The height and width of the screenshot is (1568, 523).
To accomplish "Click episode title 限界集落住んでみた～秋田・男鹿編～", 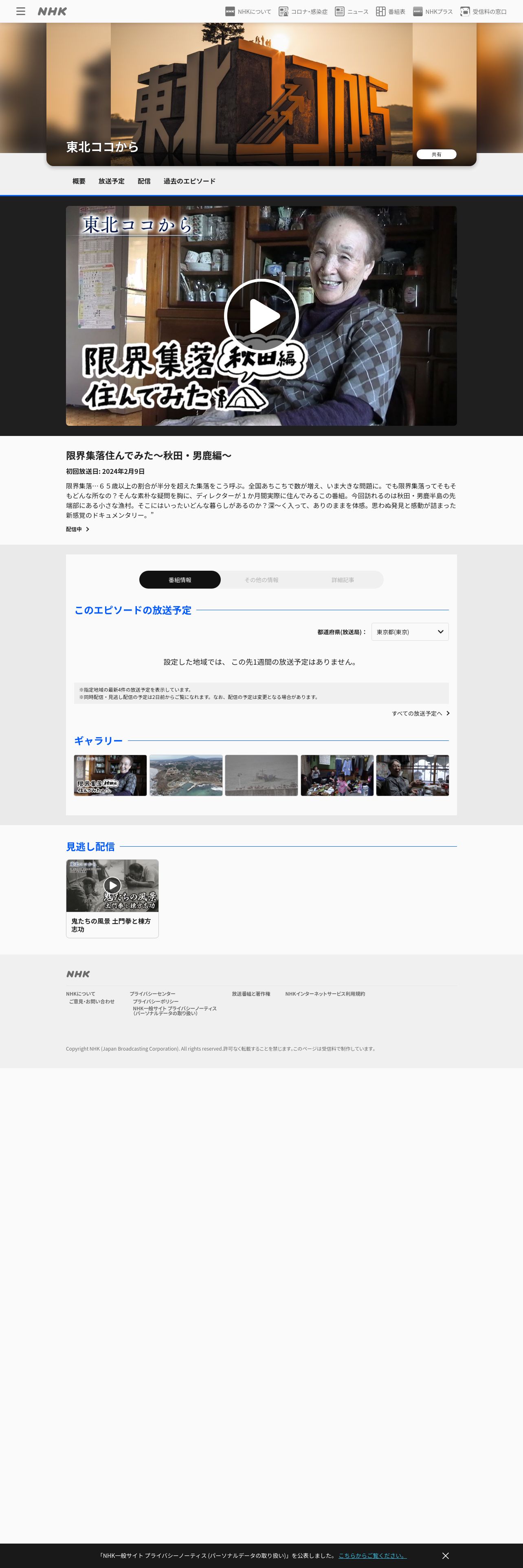I will click(149, 456).
